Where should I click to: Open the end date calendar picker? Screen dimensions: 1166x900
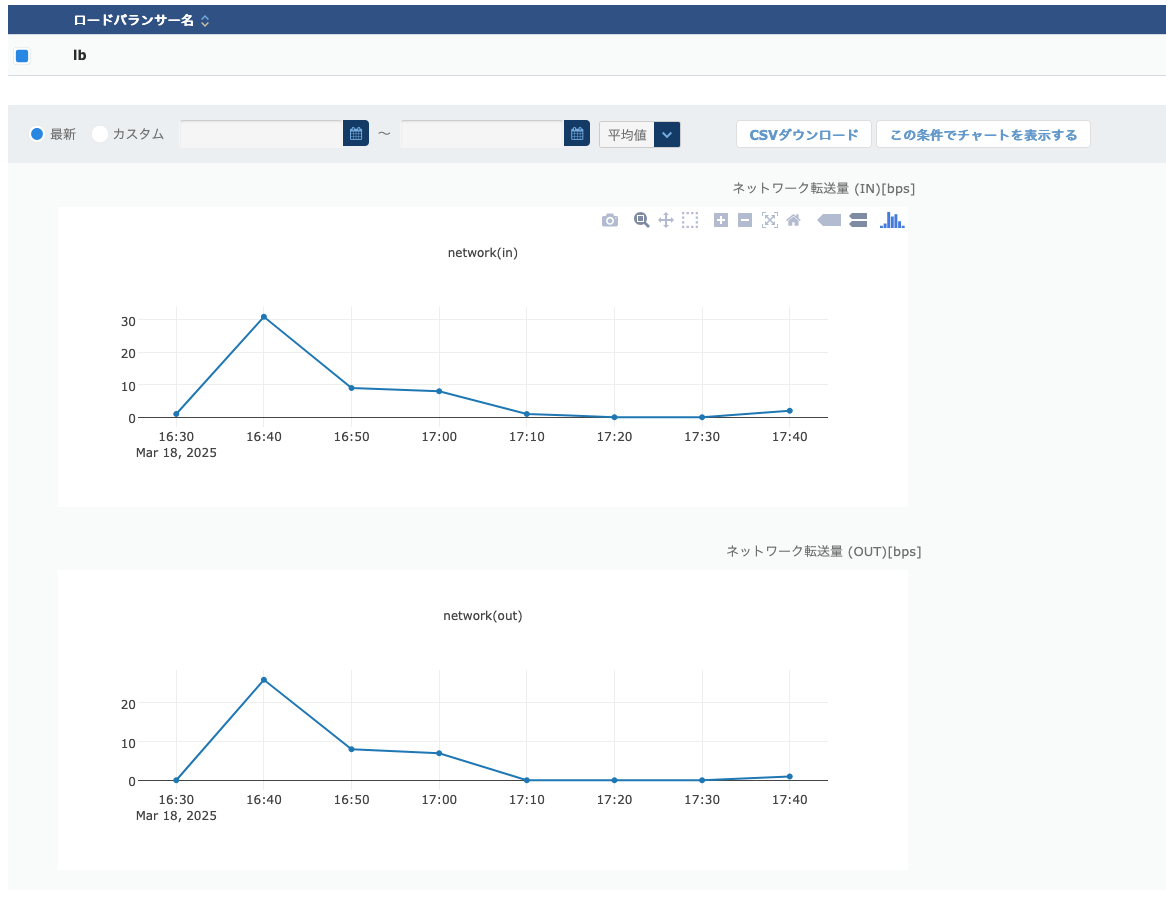(x=576, y=134)
